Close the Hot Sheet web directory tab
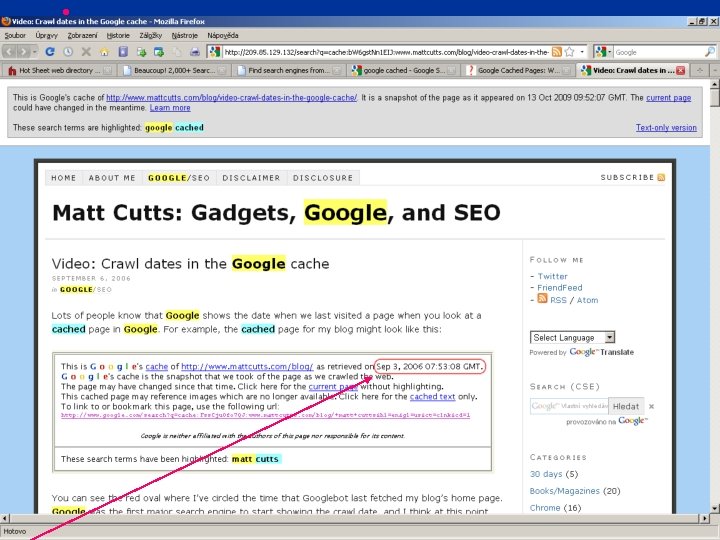 pyautogui.click(x=107, y=70)
